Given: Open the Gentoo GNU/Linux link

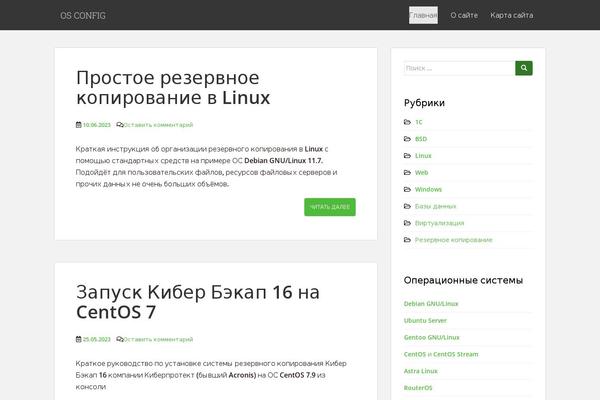Looking at the screenshot, I should [432, 337].
